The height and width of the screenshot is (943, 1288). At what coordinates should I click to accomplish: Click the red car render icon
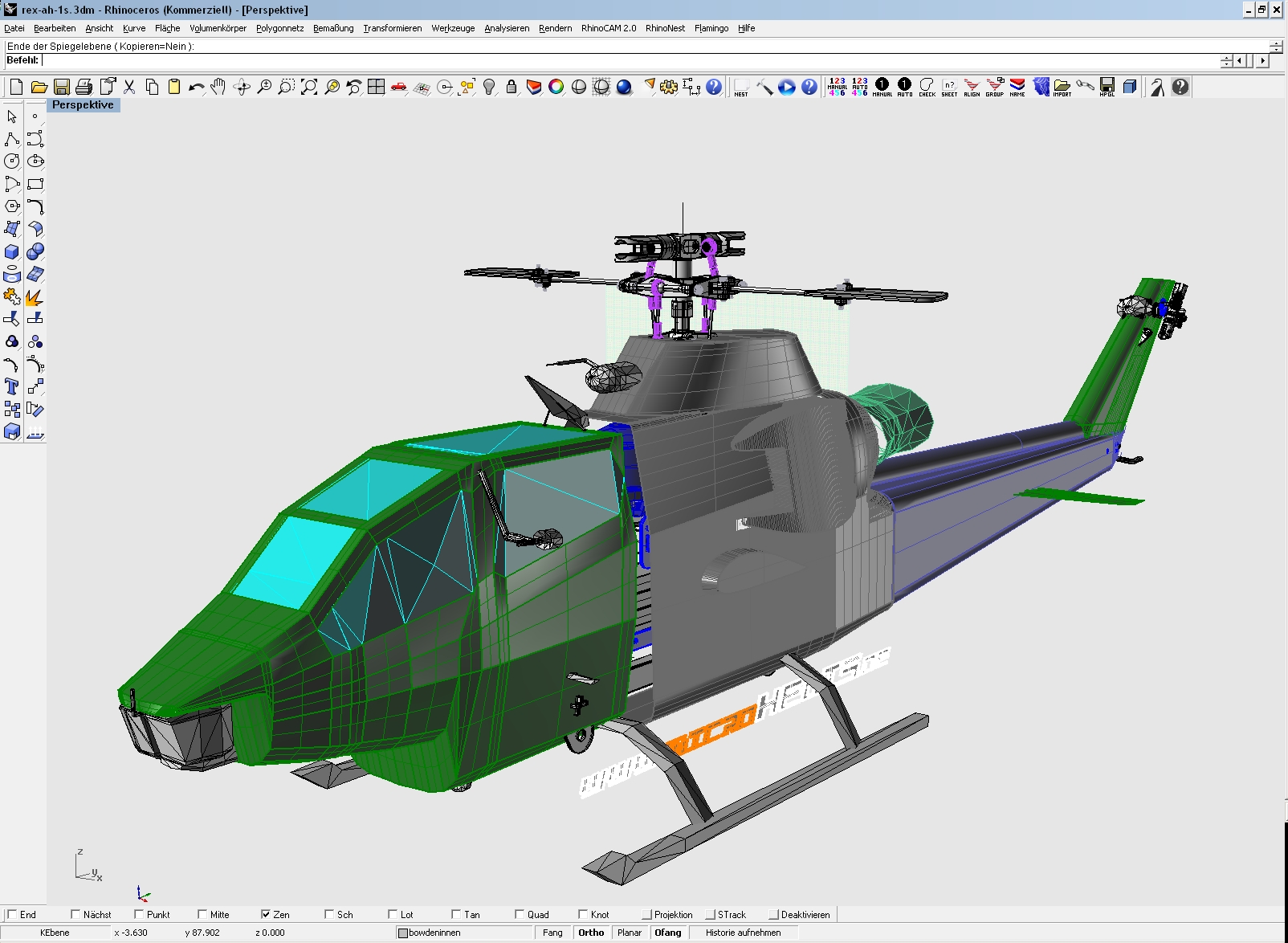(x=399, y=87)
